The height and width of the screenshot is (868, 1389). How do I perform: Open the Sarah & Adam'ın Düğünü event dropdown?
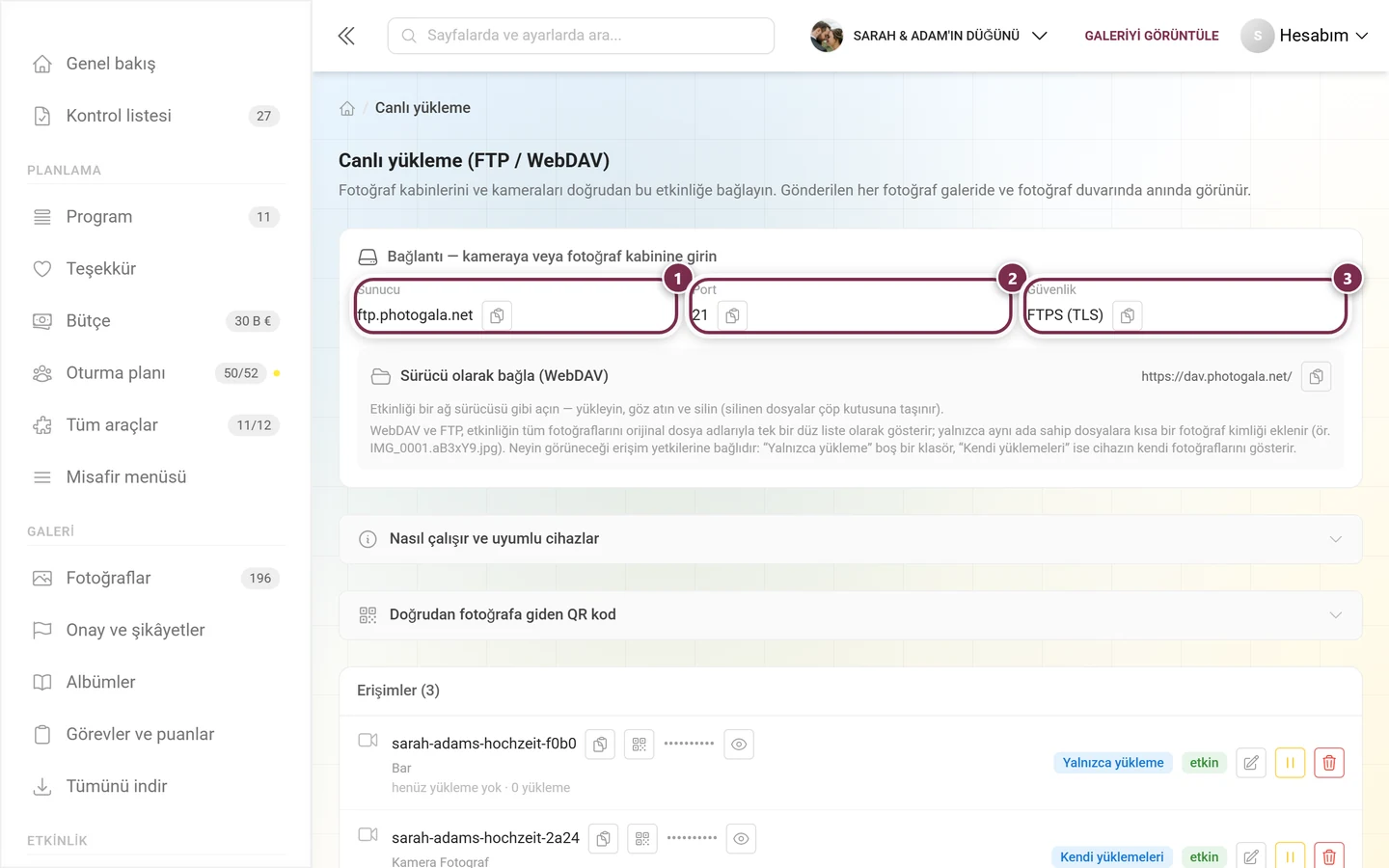pos(929,36)
